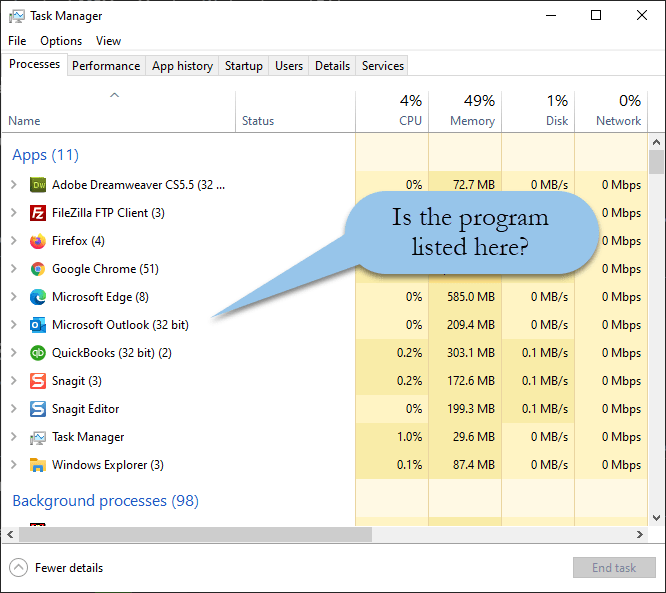This screenshot has width=666, height=593.
Task: Expand the Firefox (4) process group
Action: [x=14, y=241]
